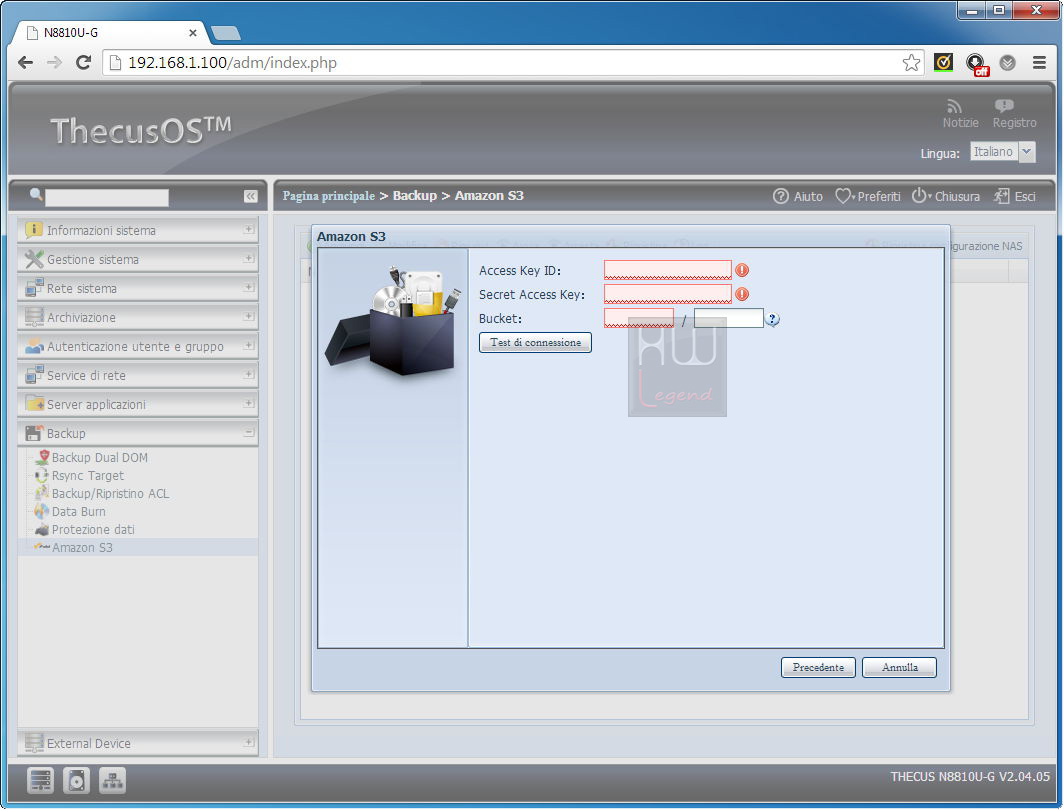Image resolution: width=1064 pixels, height=810 pixels.
Task: Reload the page with the refresh icon
Action: [x=83, y=63]
